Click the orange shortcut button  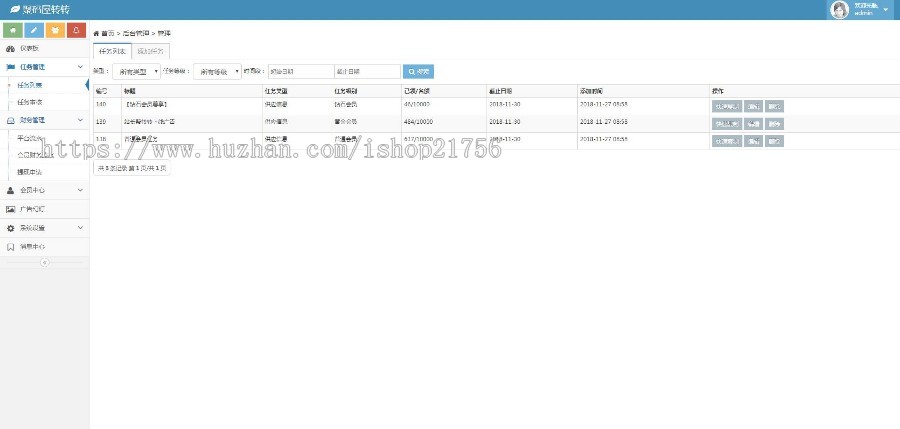click(x=55, y=30)
